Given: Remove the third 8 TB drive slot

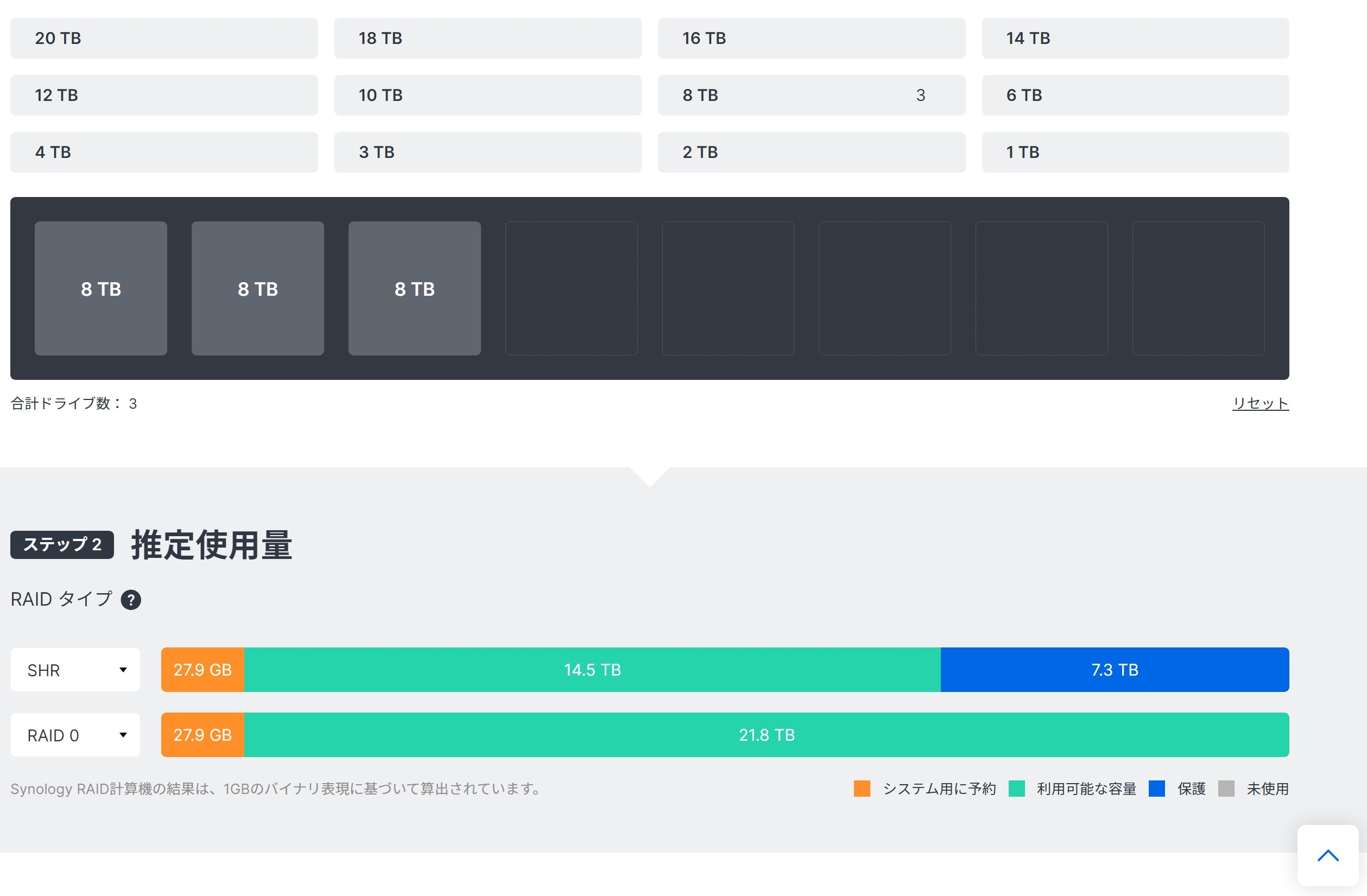Looking at the screenshot, I should pyautogui.click(x=414, y=289).
